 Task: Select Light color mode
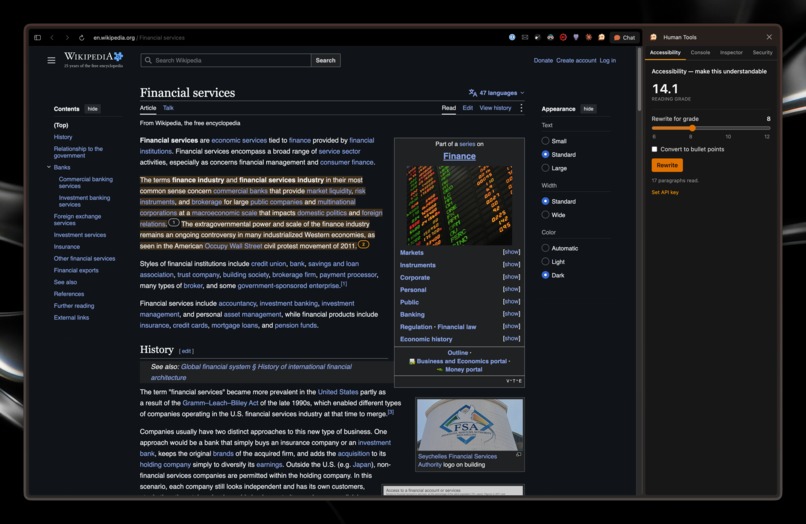point(545,262)
